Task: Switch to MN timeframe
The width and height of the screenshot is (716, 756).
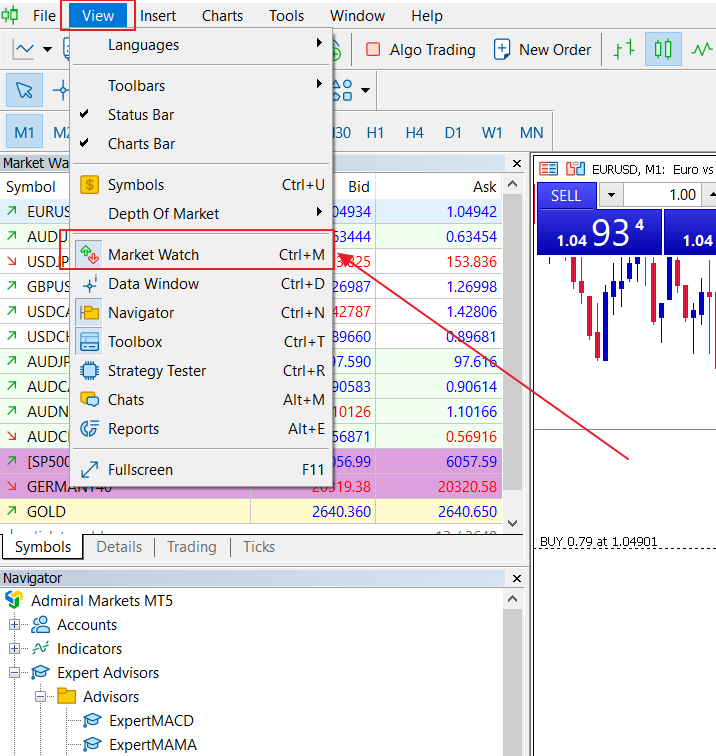Action: click(x=531, y=133)
